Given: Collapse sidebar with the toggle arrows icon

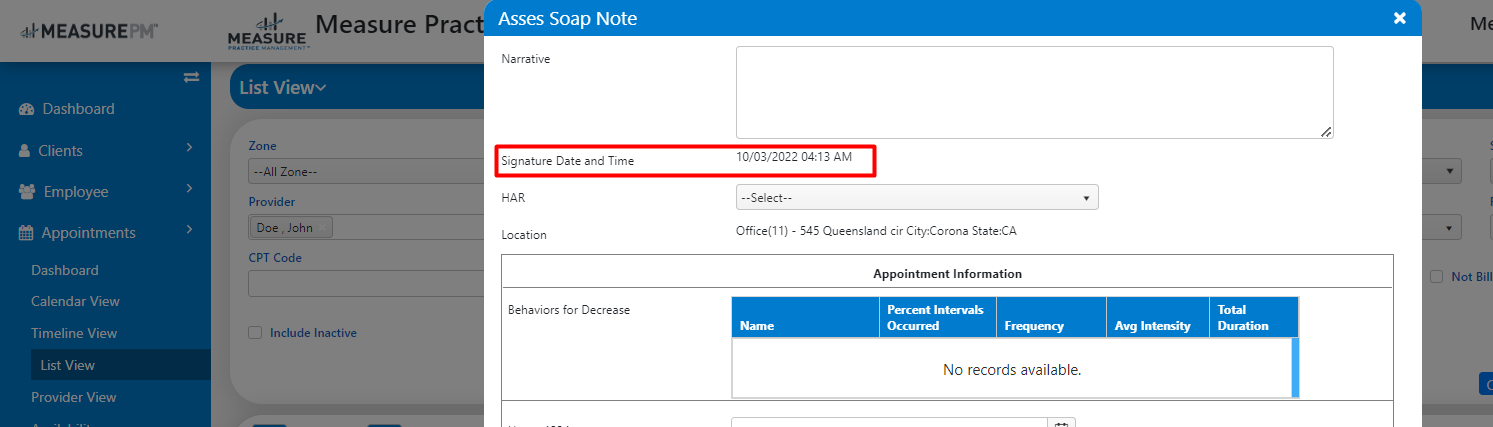Looking at the screenshot, I should click(x=191, y=77).
